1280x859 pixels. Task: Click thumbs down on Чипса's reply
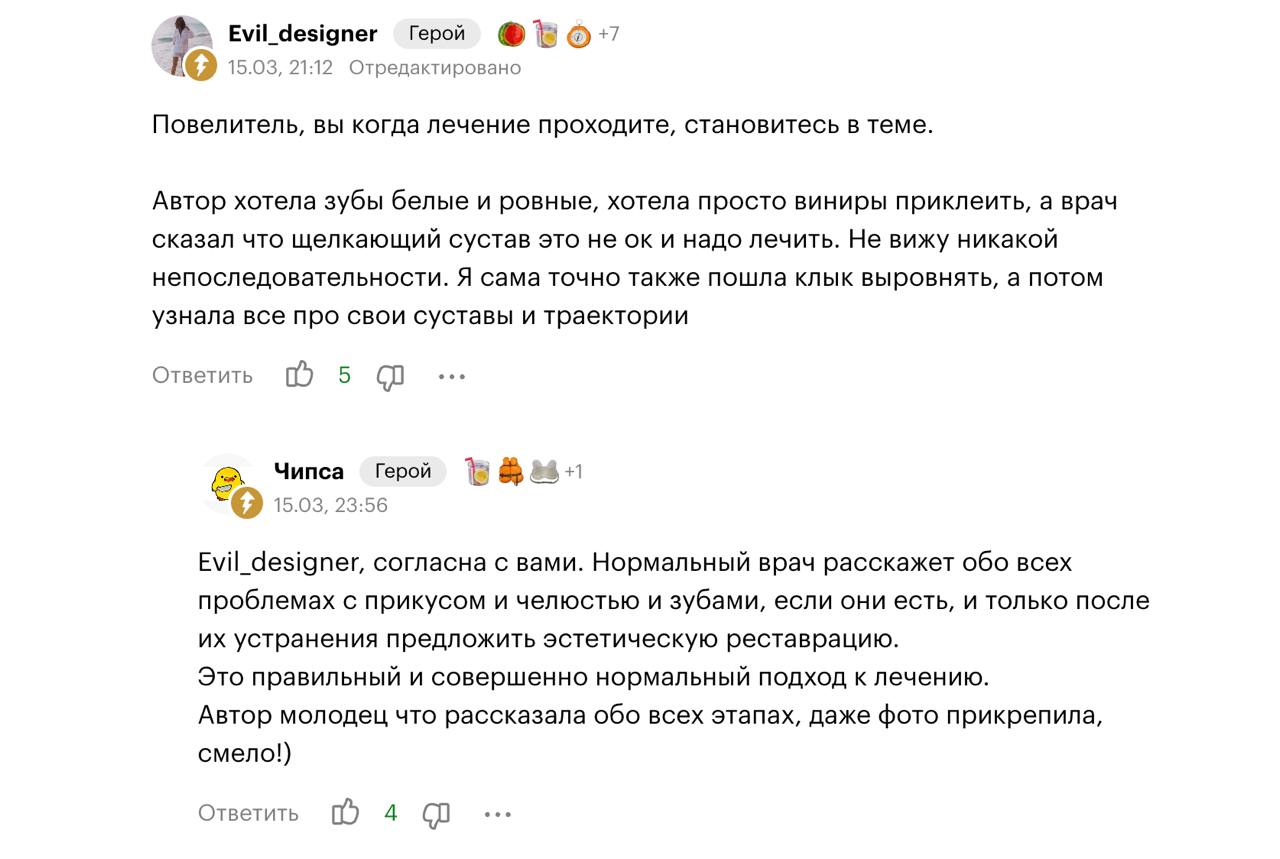[x=436, y=814]
